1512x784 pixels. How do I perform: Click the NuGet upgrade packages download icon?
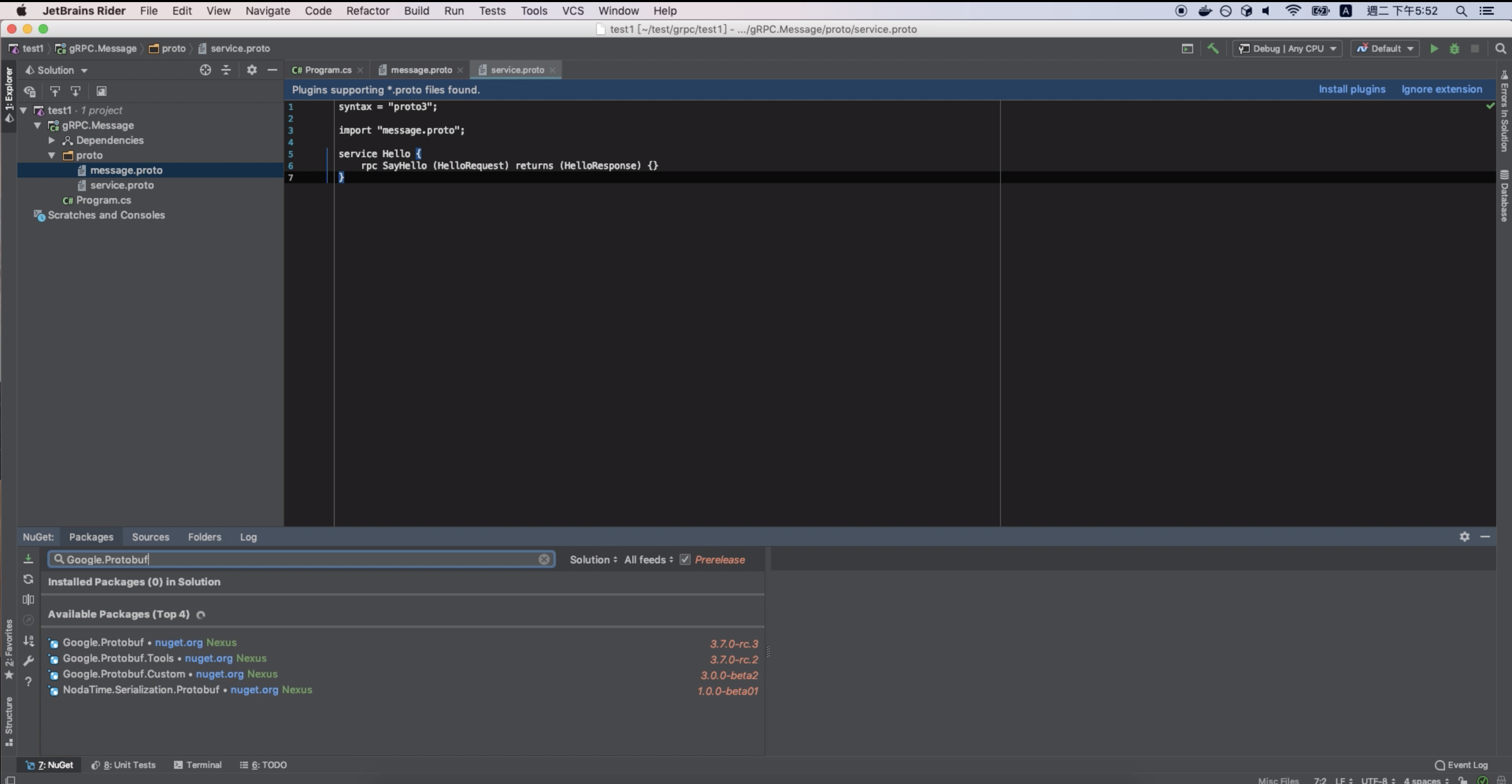point(28,559)
